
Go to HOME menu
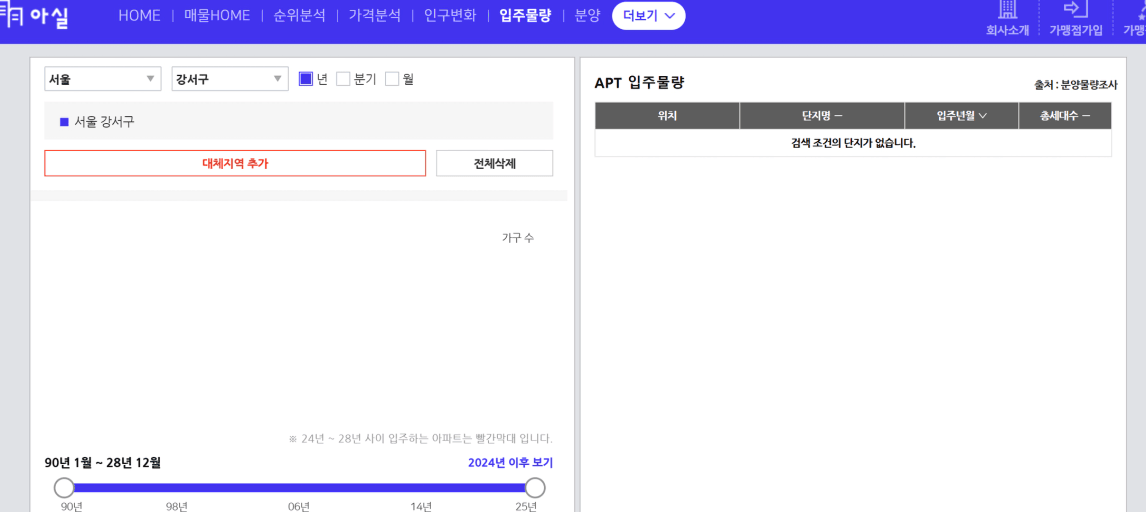140,15
